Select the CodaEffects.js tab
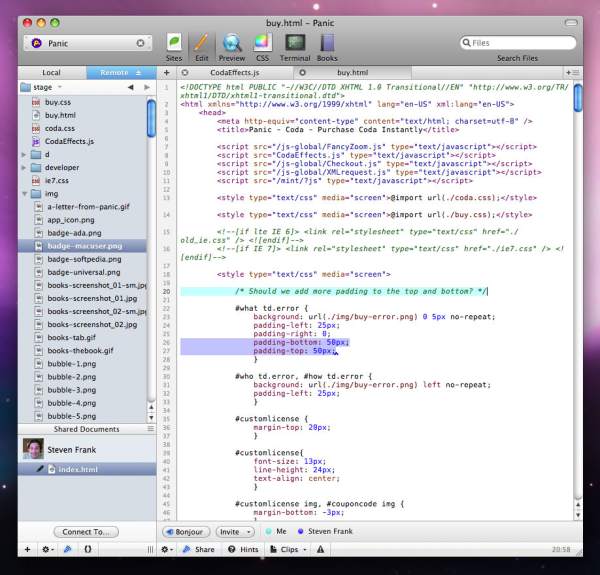Image resolution: width=600 pixels, height=575 pixels. pyautogui.click(x=235, y=73)
